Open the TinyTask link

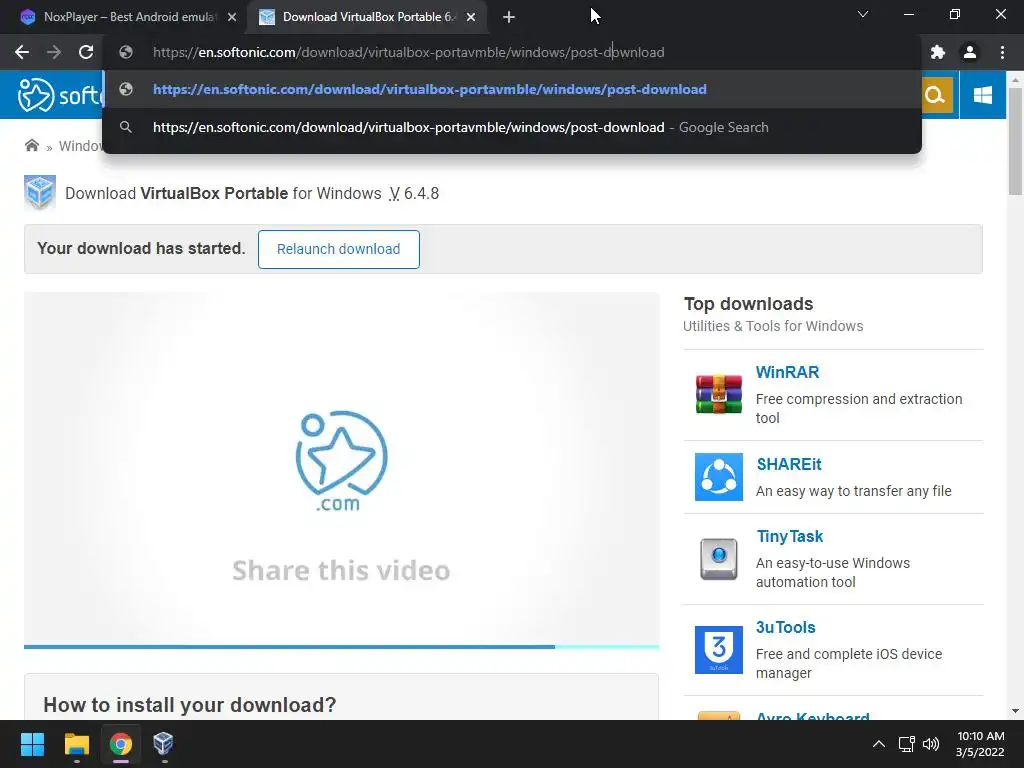pyautogui.click(x=790, y=536)
